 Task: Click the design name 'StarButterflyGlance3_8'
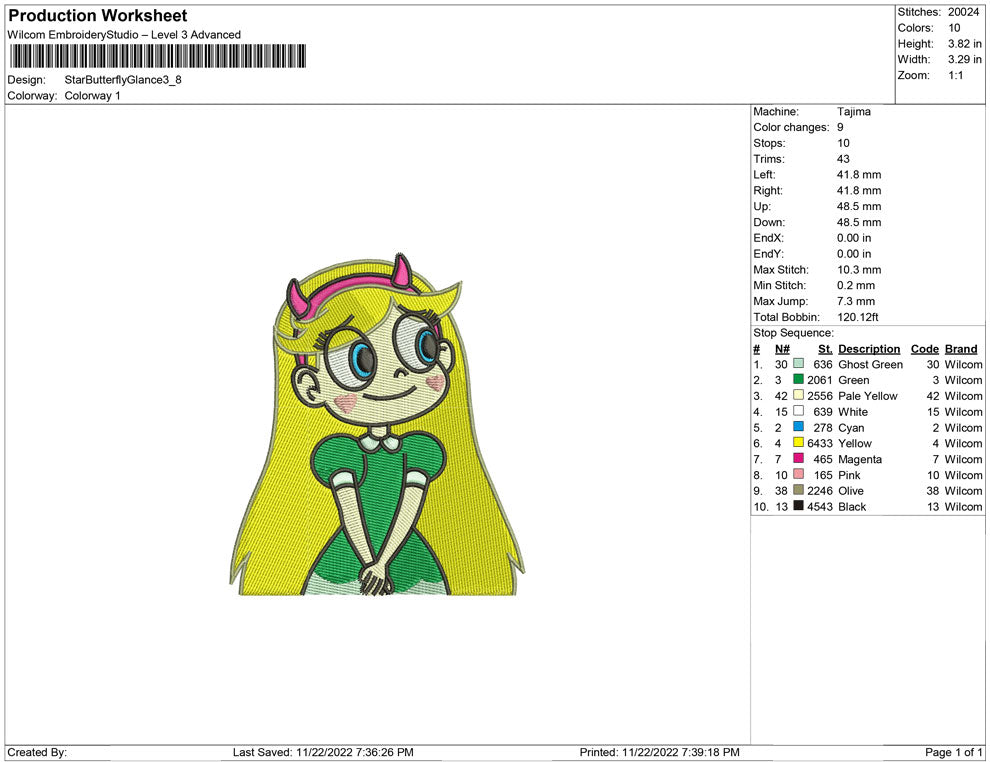123,80
